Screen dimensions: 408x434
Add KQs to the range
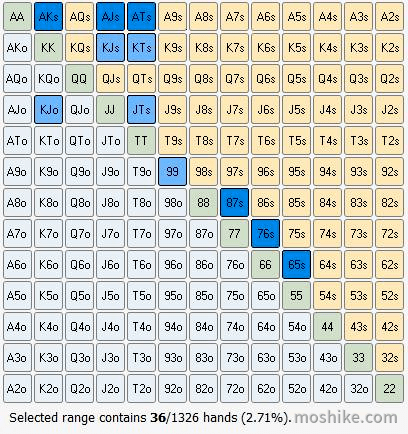[79, 48]
